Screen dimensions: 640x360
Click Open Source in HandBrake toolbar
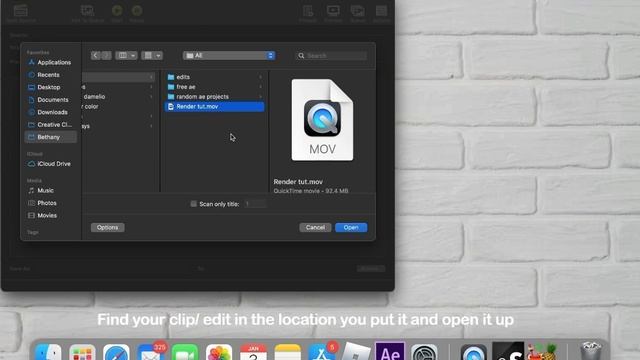[21, 13]
